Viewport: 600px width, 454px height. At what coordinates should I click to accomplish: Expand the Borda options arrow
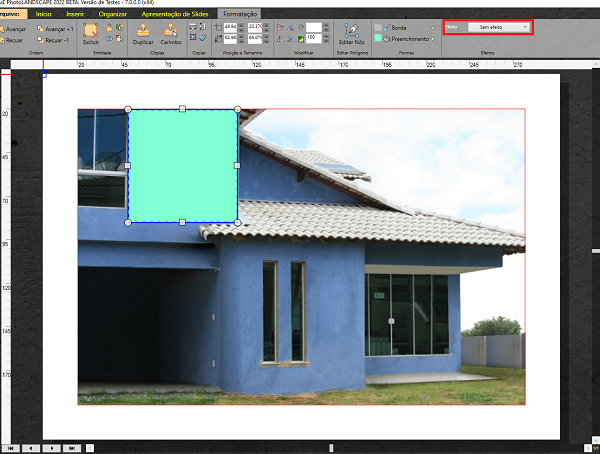[x=431, y=27]
